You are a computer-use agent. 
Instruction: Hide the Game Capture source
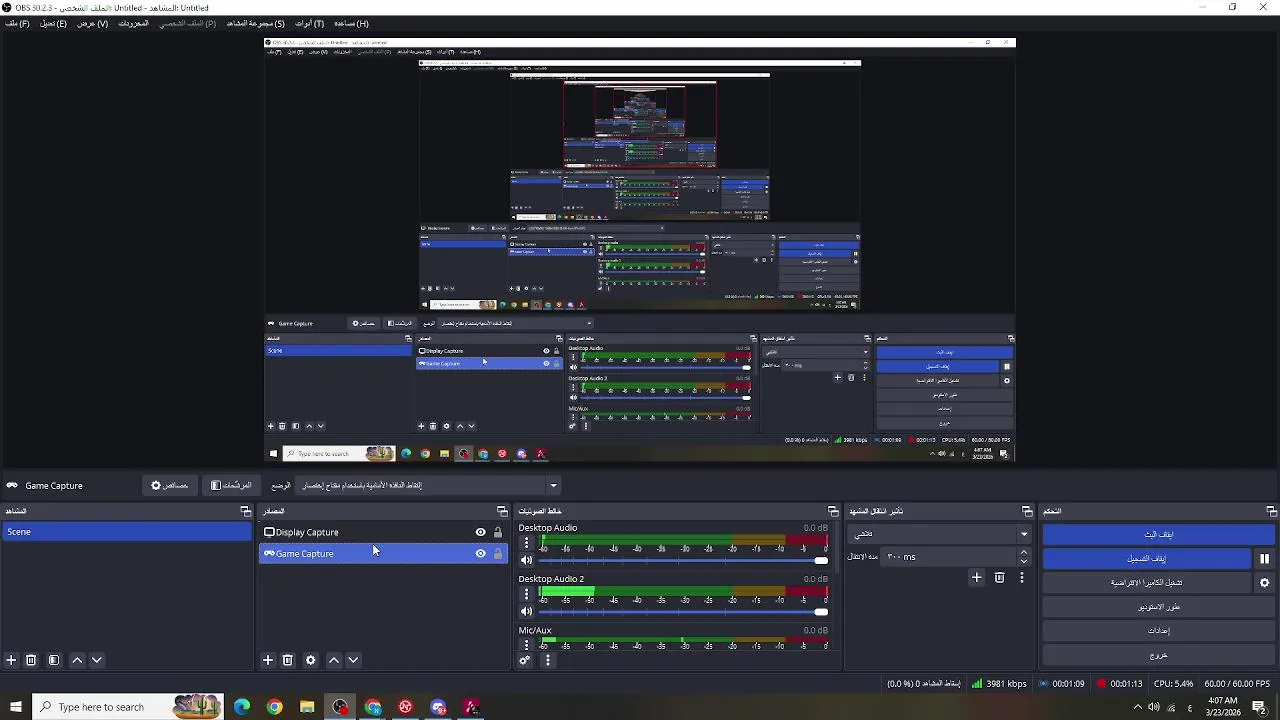[x=480, y=553]
